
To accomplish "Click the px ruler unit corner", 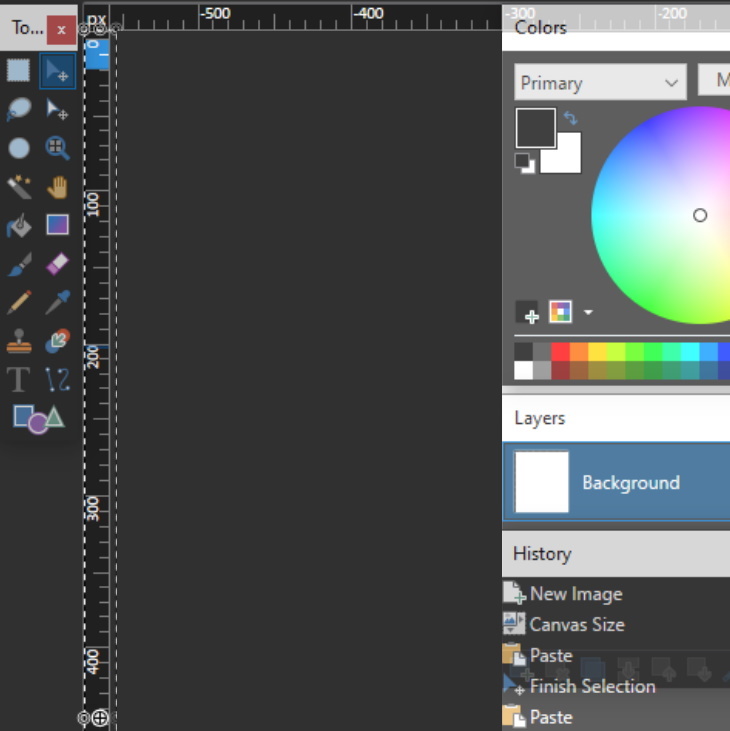I will (96, 20).
